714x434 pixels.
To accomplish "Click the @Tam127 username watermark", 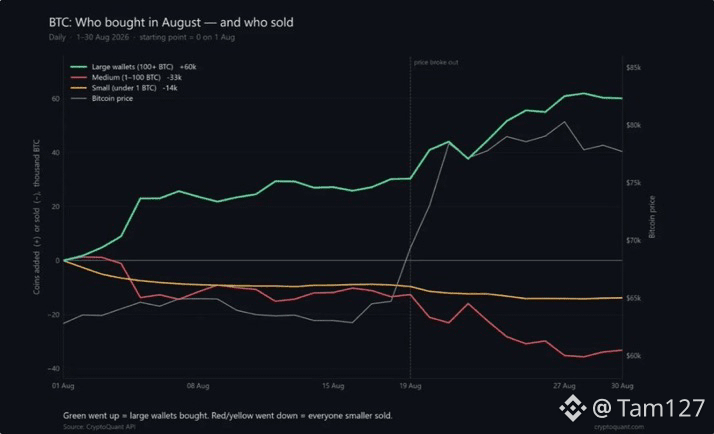I will 648,408.
